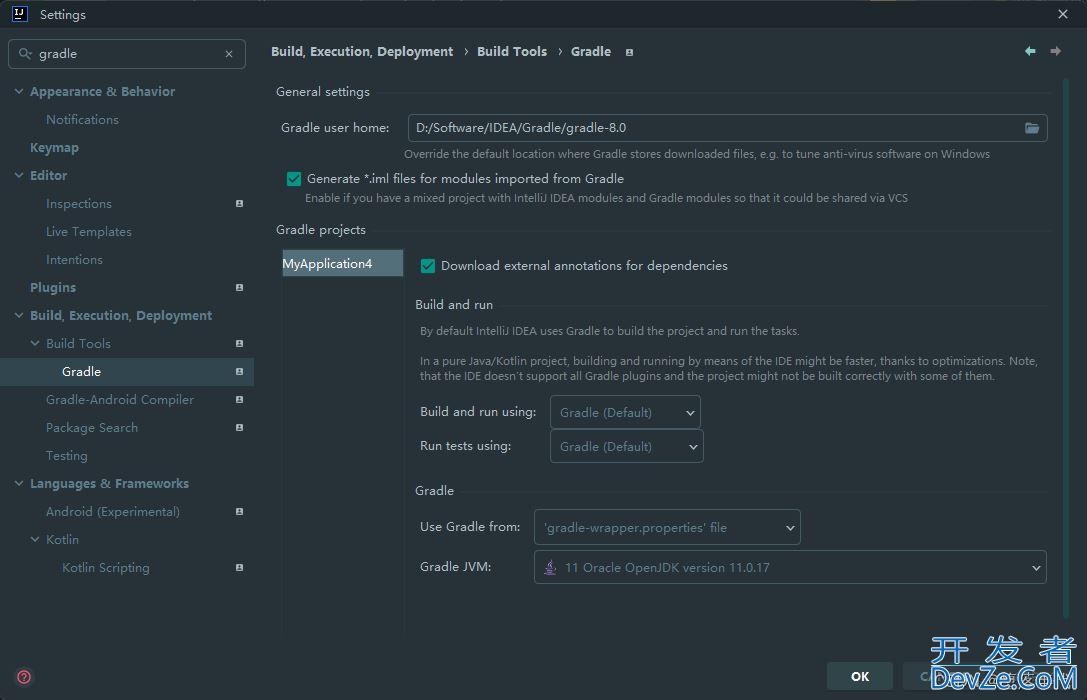
Task: Click Build, Execution, Deployment breadcrumb
Action: coord(362,52)
